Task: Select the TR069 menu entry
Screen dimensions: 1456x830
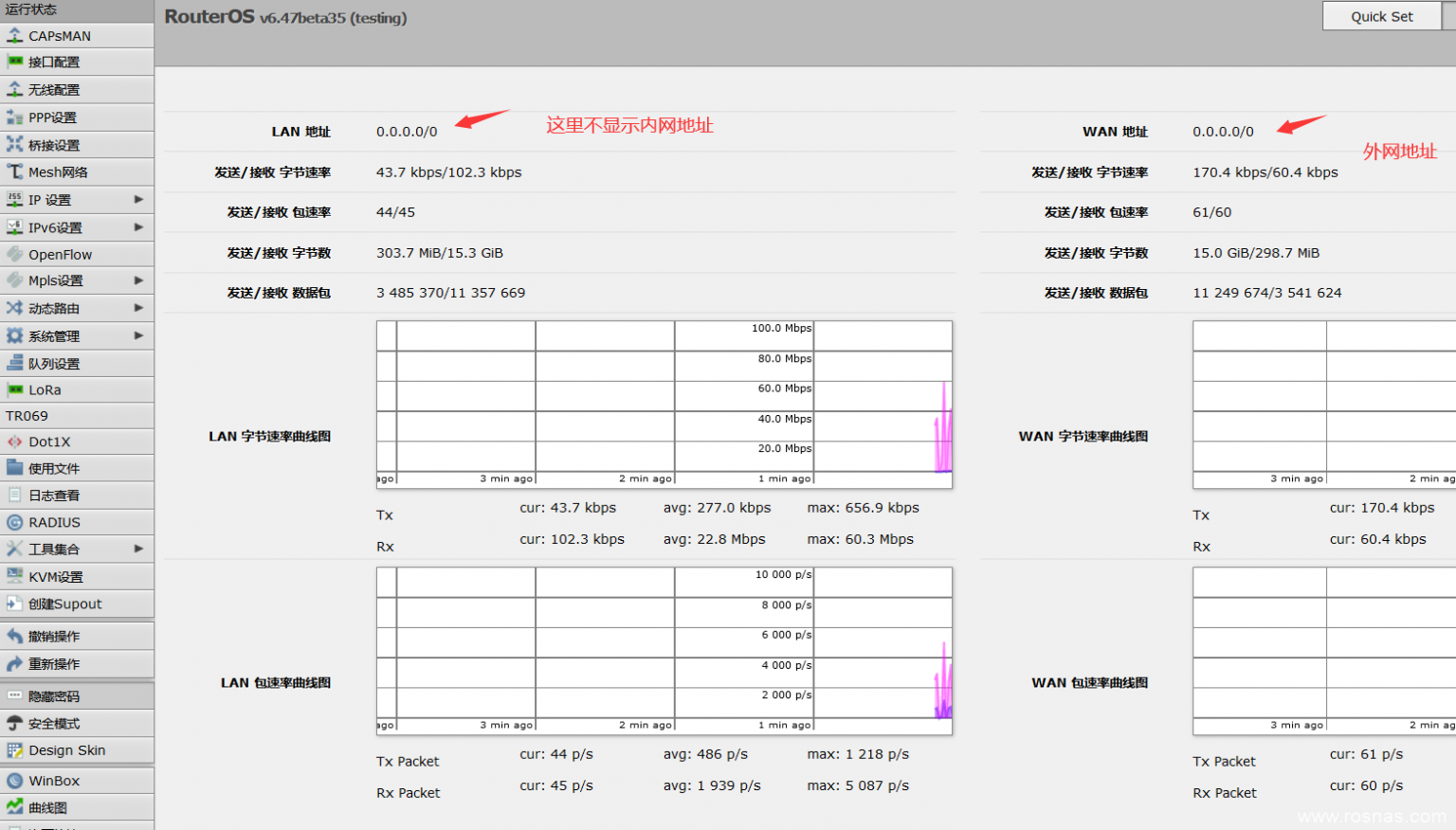Action: tap(27, 416)
